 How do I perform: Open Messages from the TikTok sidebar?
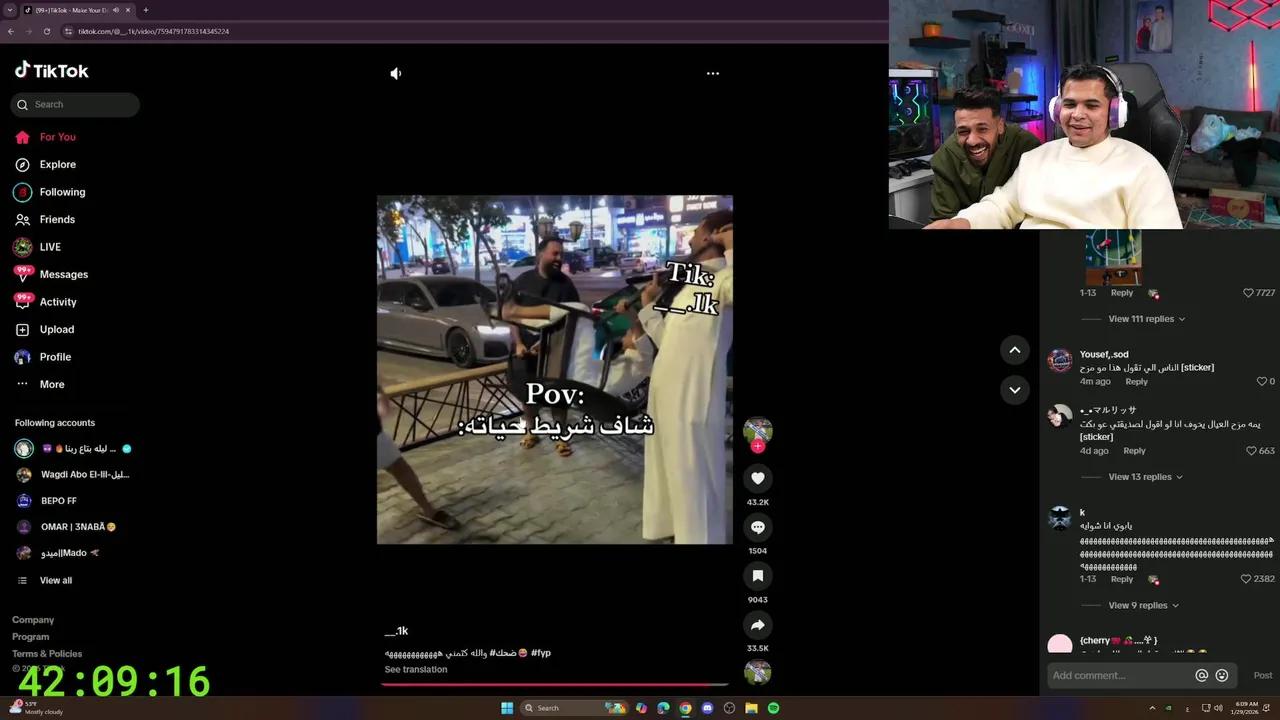point(63,274)
